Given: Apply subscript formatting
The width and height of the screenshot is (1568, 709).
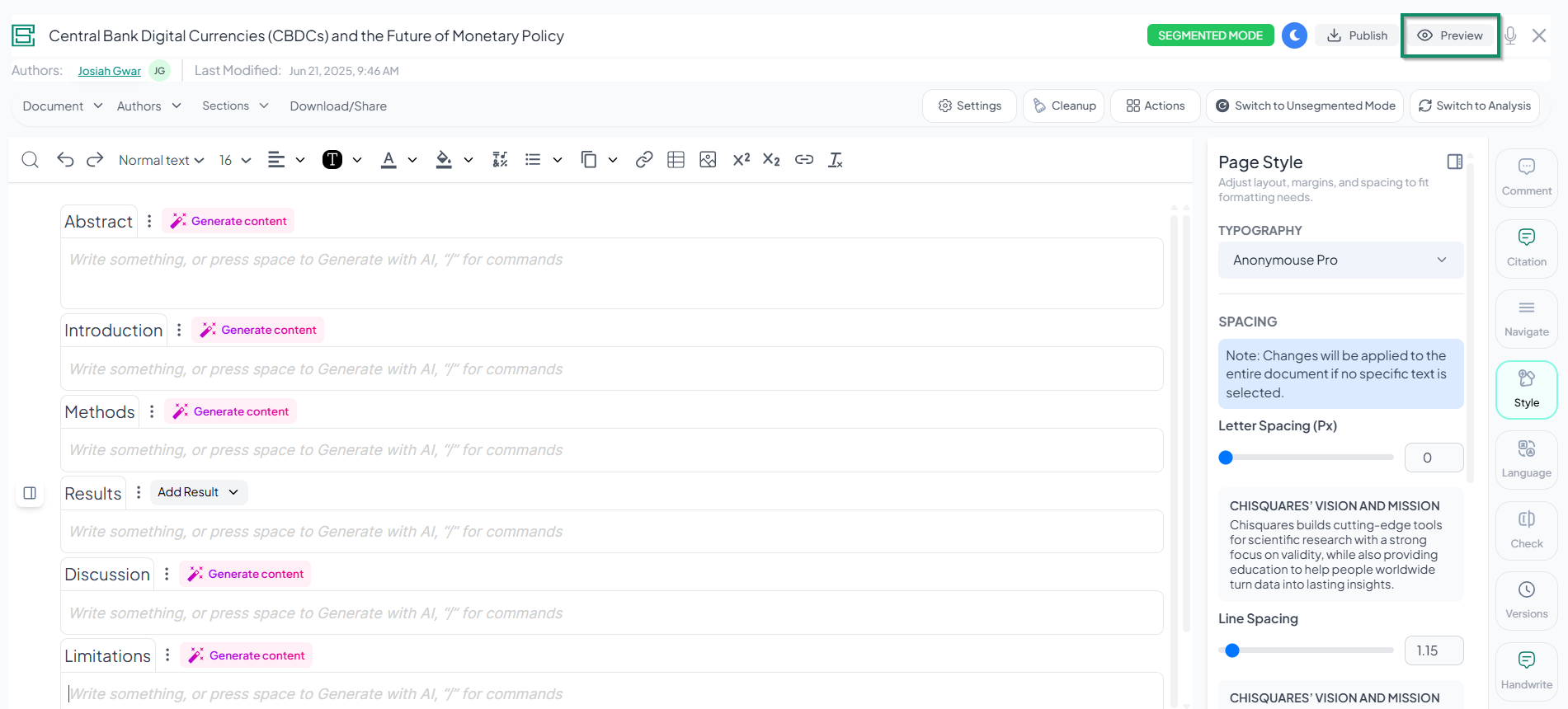Looking at the screenshot, I should tap(771, 160).
